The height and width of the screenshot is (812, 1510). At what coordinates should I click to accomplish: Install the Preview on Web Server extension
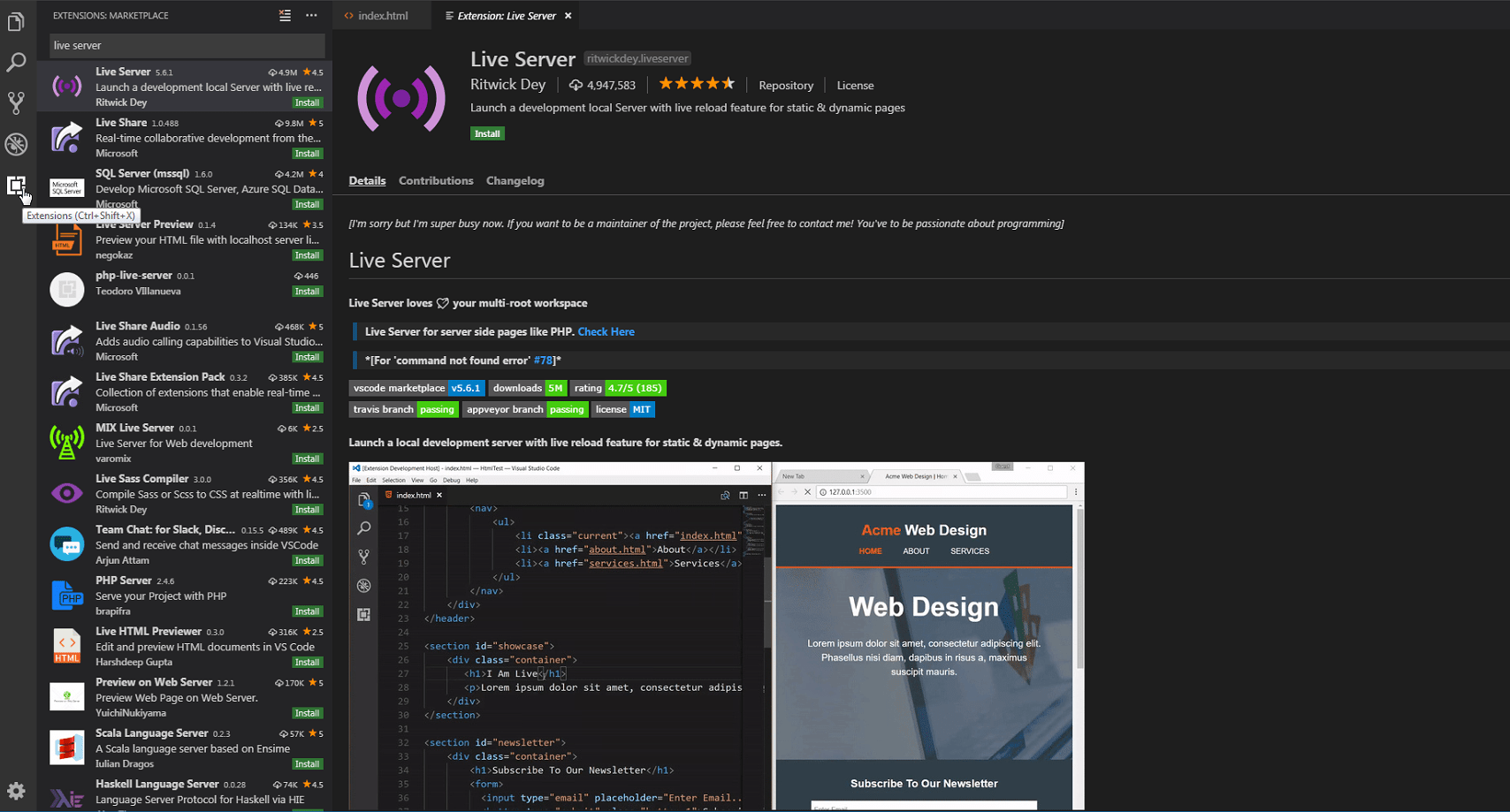pos(307,713)
